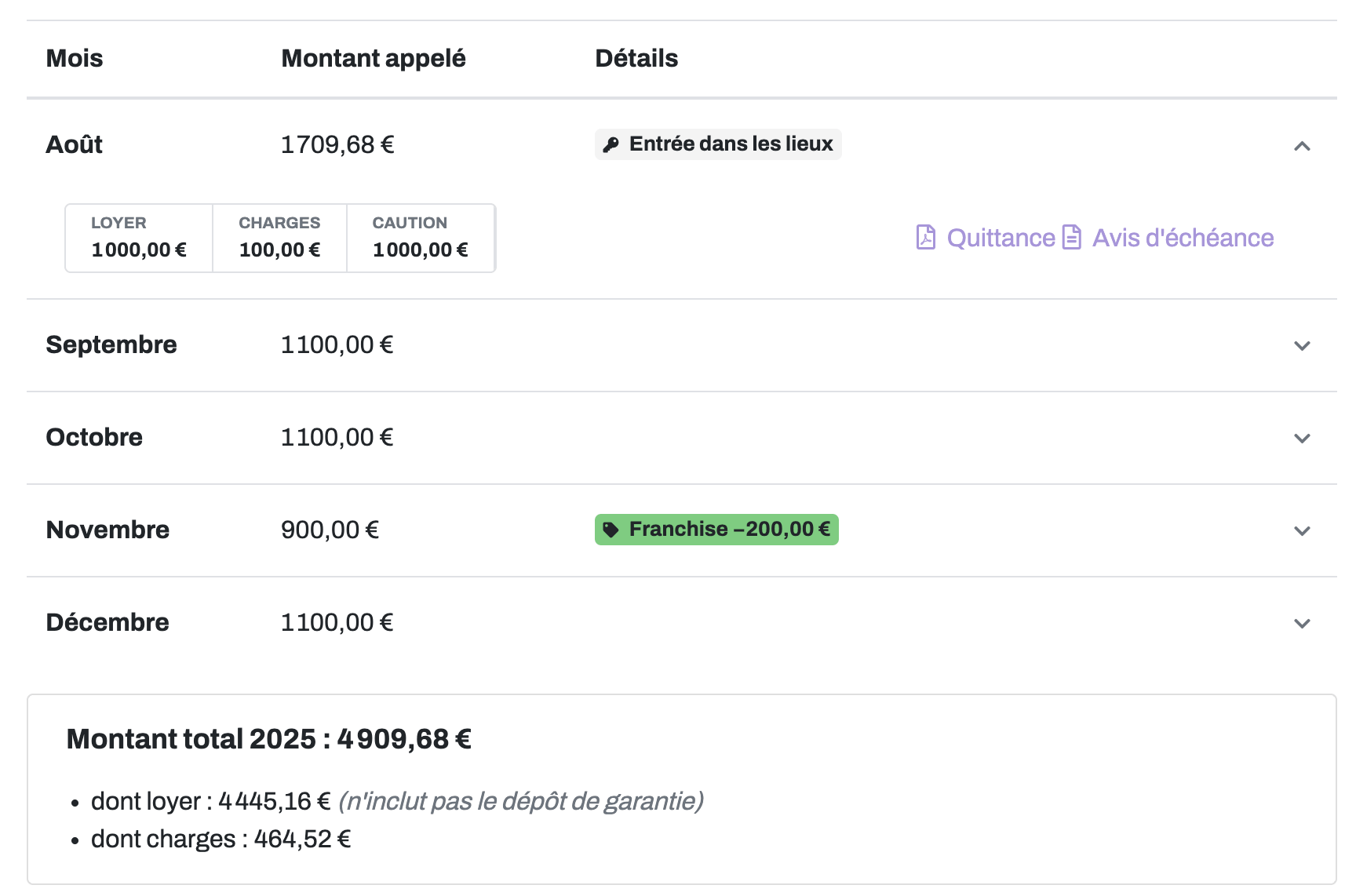The width and height of the screenshot is (1356, 896).
Task: Click the Entrée dans les lieux badge
Action: click(718, 144)
